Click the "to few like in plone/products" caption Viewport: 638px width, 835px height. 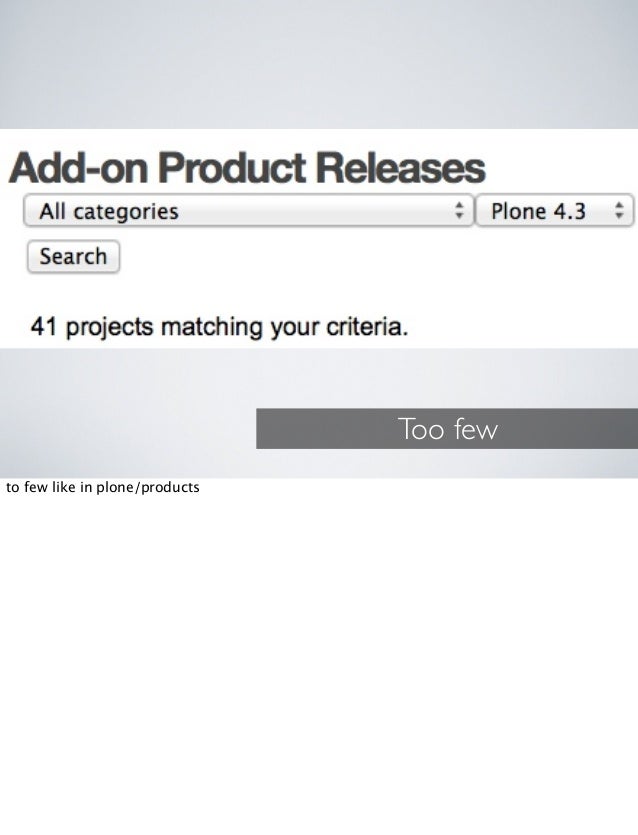coord(103,489)
